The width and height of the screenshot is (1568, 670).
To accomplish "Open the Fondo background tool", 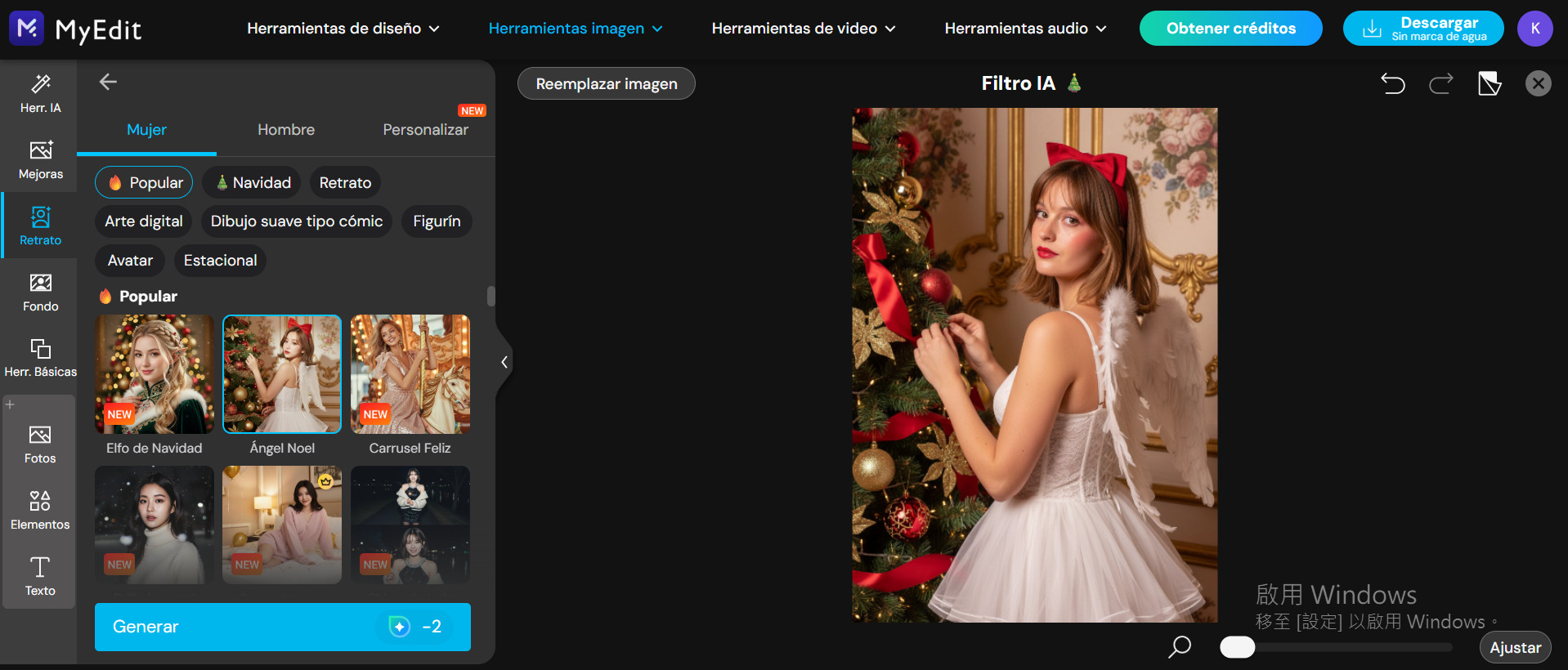I will pyautogui.click(x=40, y=292).
